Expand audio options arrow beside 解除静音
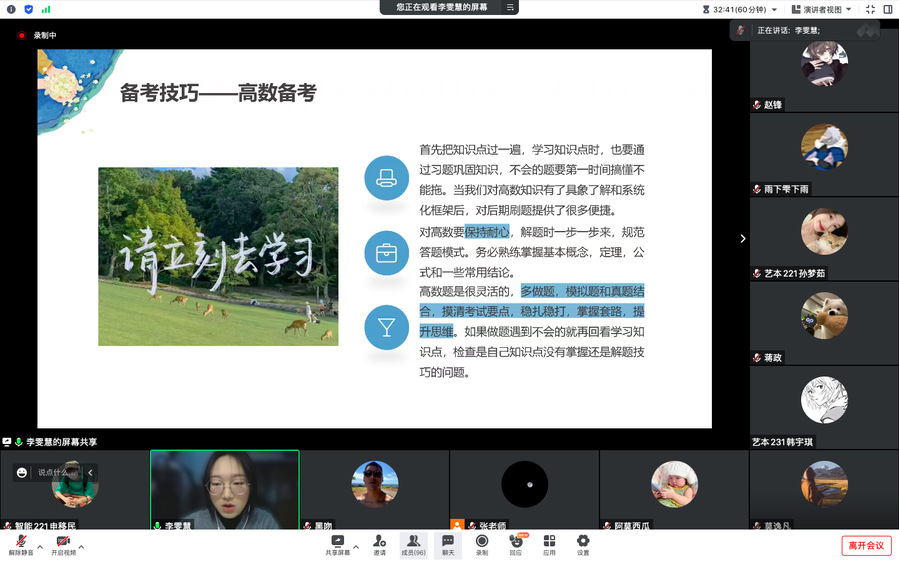Viewport: 899px width, 562px height. 40,547
